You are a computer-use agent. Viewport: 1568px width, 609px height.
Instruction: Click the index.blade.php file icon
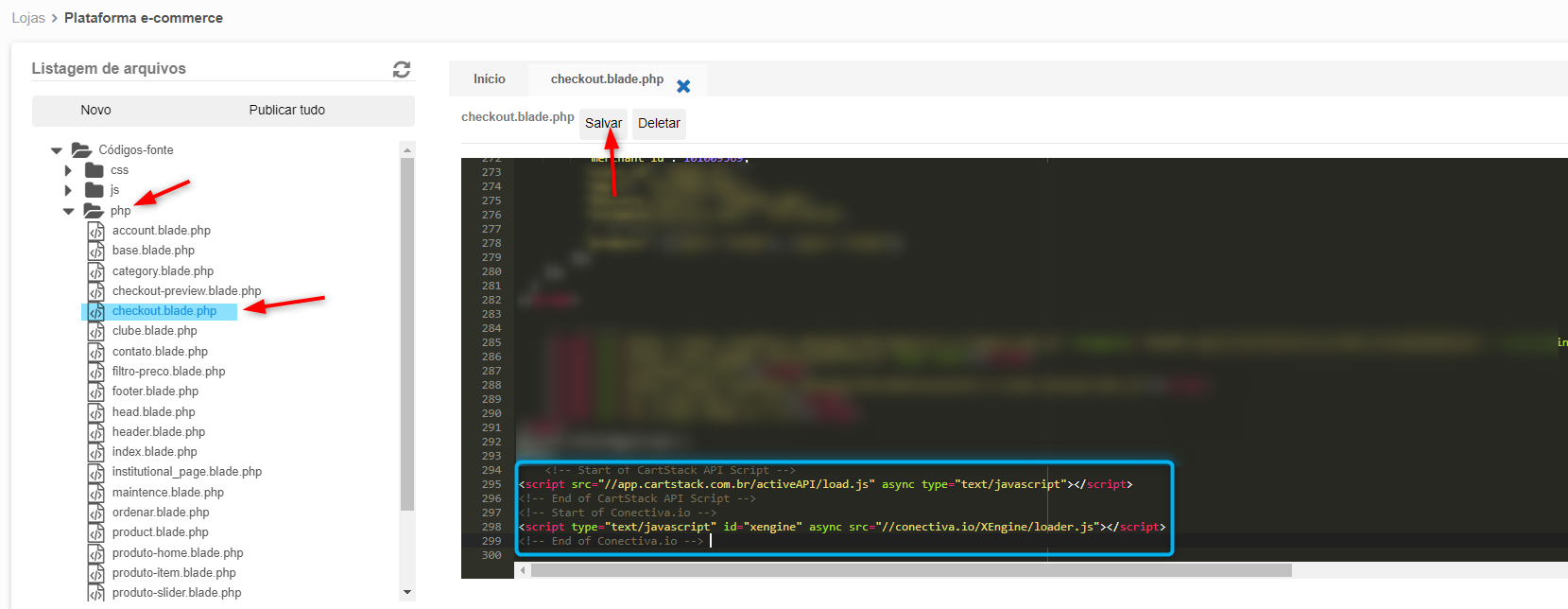click(x=96, y=452)
